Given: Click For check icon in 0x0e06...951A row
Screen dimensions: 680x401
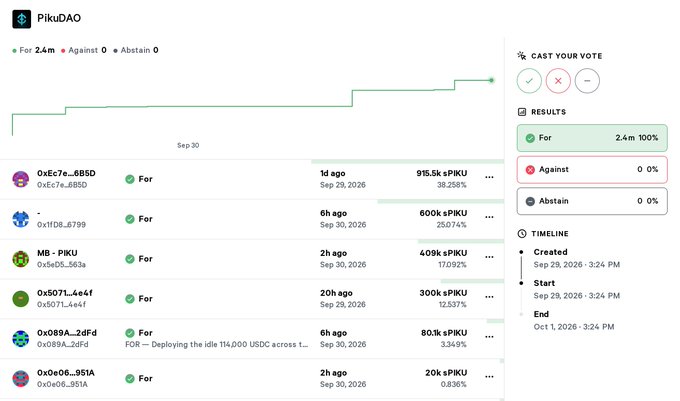Looking at the screenshot, I should pos(130,378).
